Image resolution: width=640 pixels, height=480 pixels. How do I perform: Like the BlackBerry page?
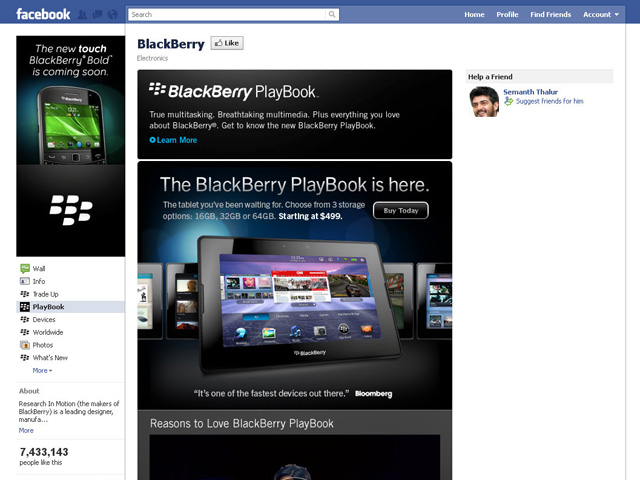coord(227,43)
